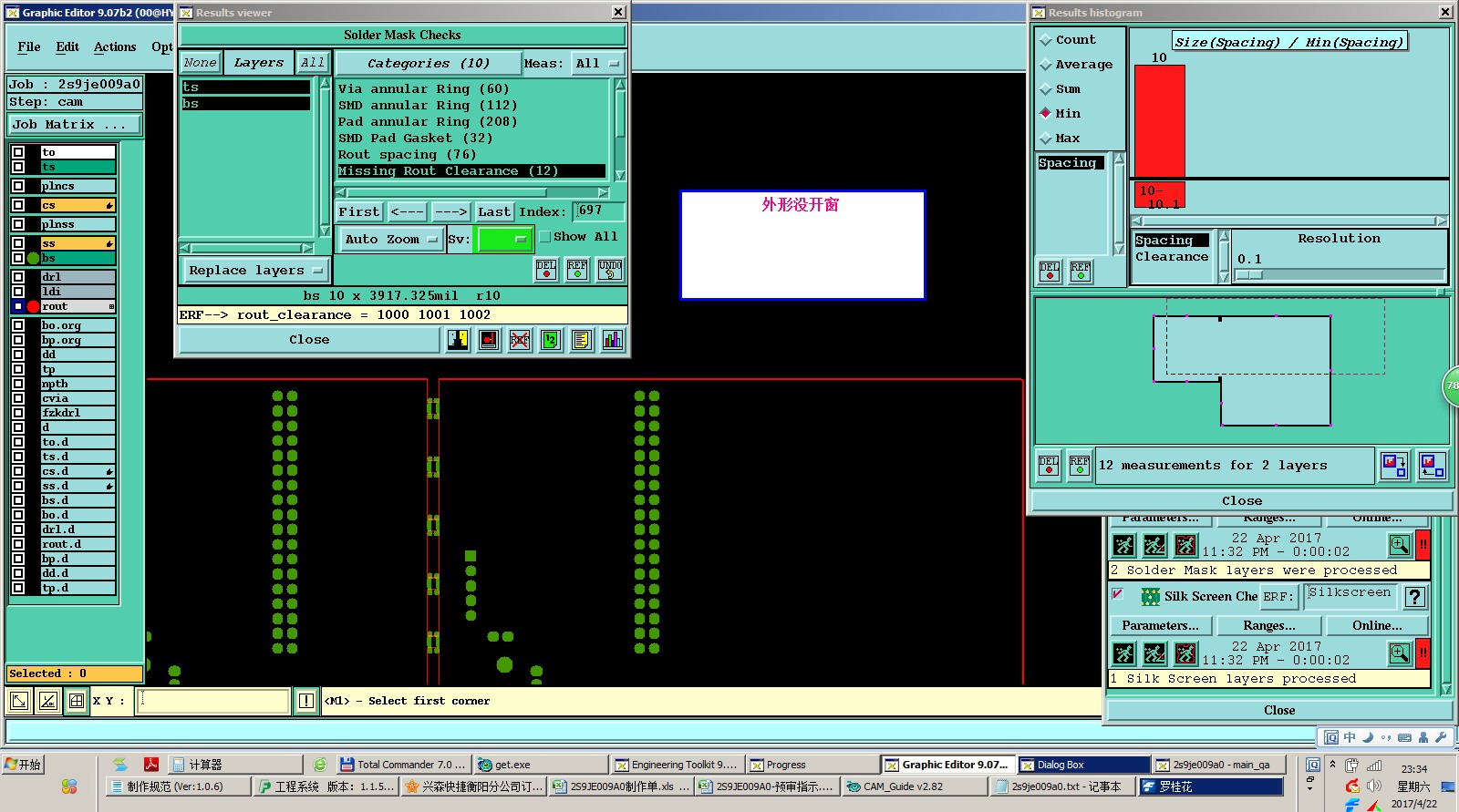
Task: Enable the Show All checkbox
Action: point(545,237)
